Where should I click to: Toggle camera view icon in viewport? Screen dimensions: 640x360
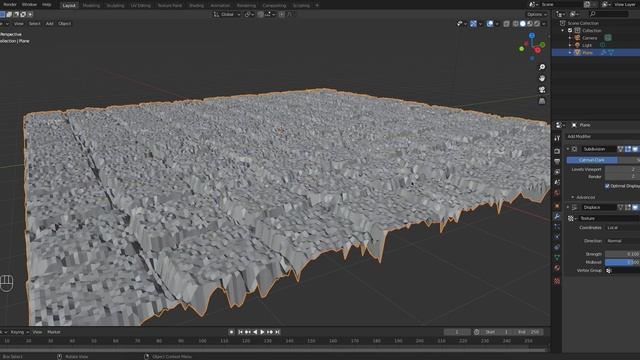542,90
